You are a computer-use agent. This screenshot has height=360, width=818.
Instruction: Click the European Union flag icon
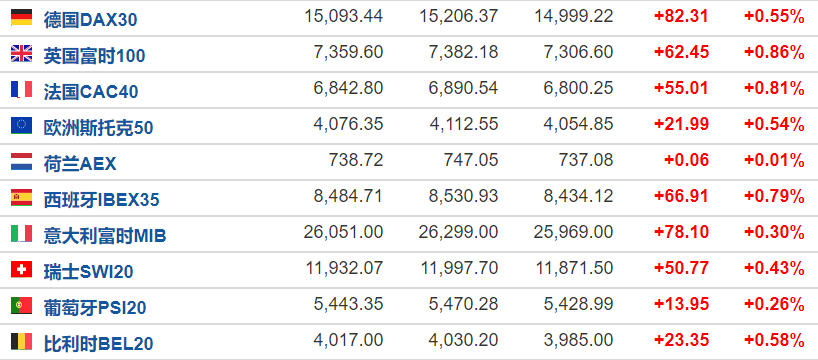[21, 125]
